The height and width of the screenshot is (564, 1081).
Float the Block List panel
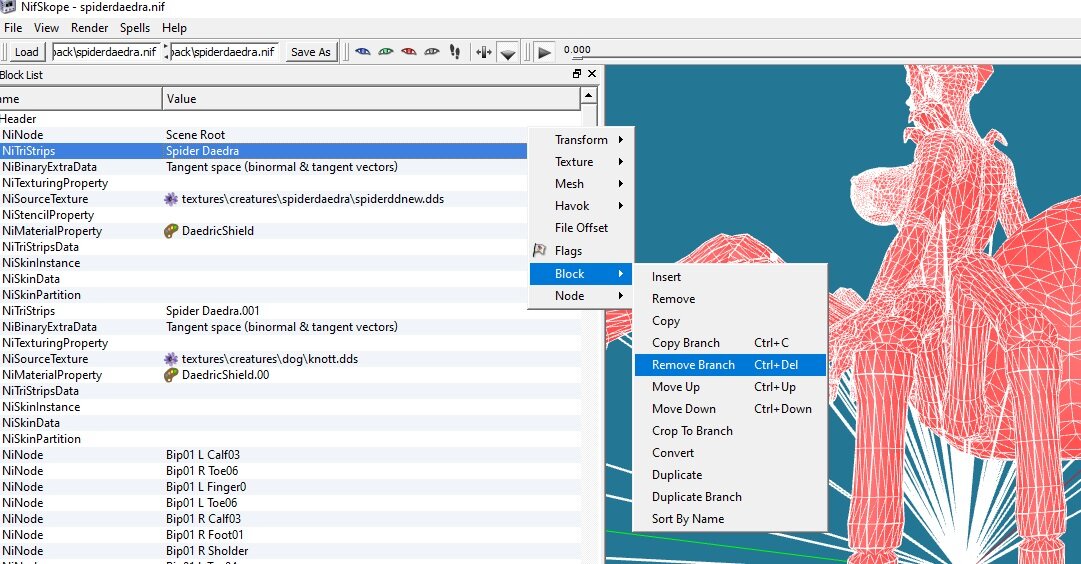pyautogui.click(x=577, y=74)
